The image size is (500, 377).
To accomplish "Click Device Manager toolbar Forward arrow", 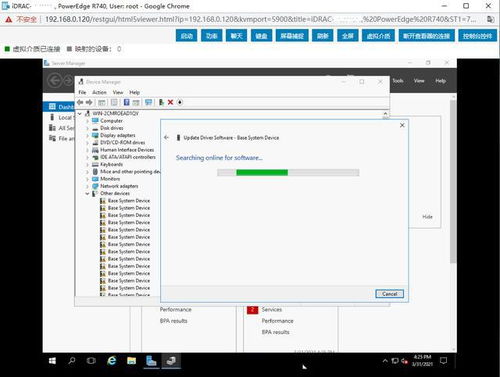I will tap(89, 102).
